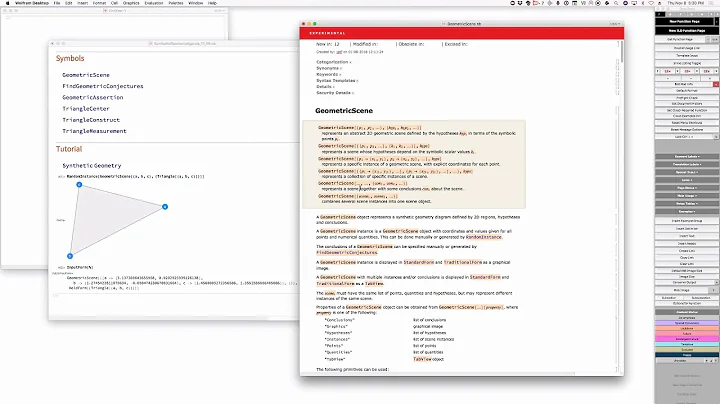Open the zoom percentage dropdown of GeometricScene window
720x404 pixels.
tap(614, 24)
